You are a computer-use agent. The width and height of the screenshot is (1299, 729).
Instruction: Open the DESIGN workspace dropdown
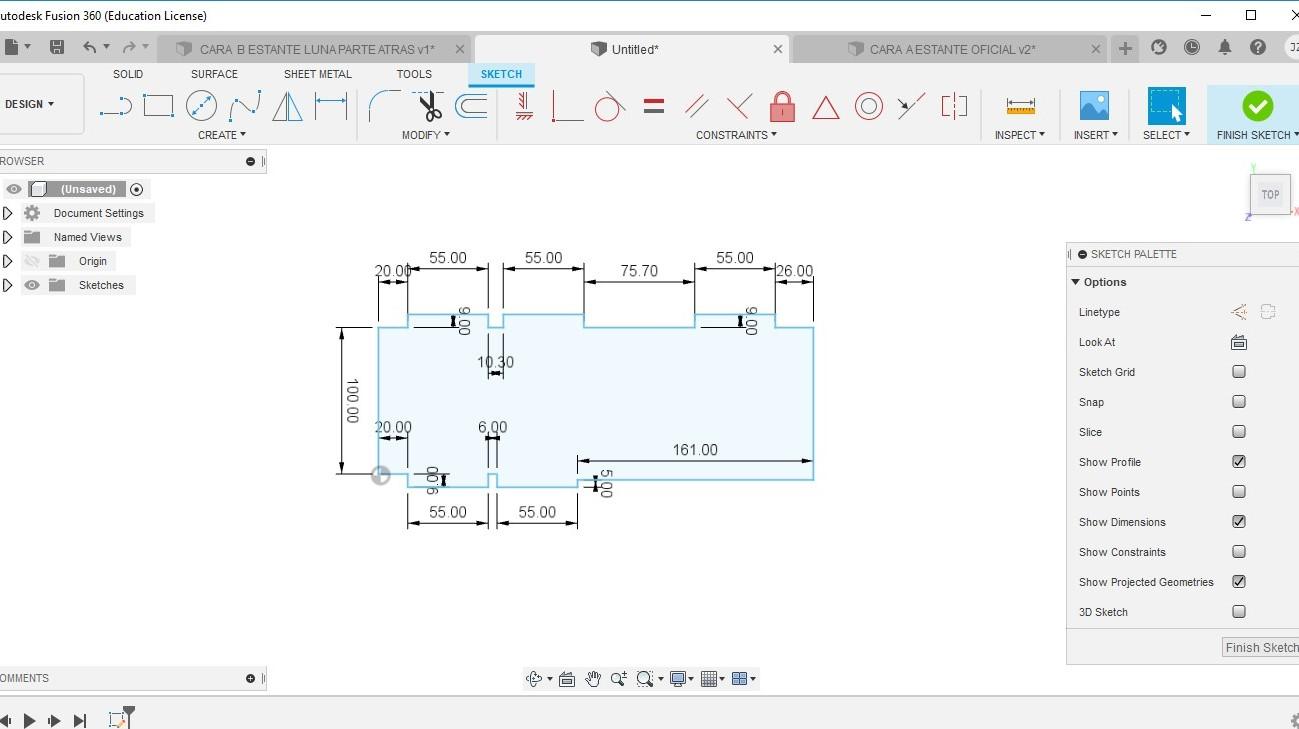pos(30,104)
